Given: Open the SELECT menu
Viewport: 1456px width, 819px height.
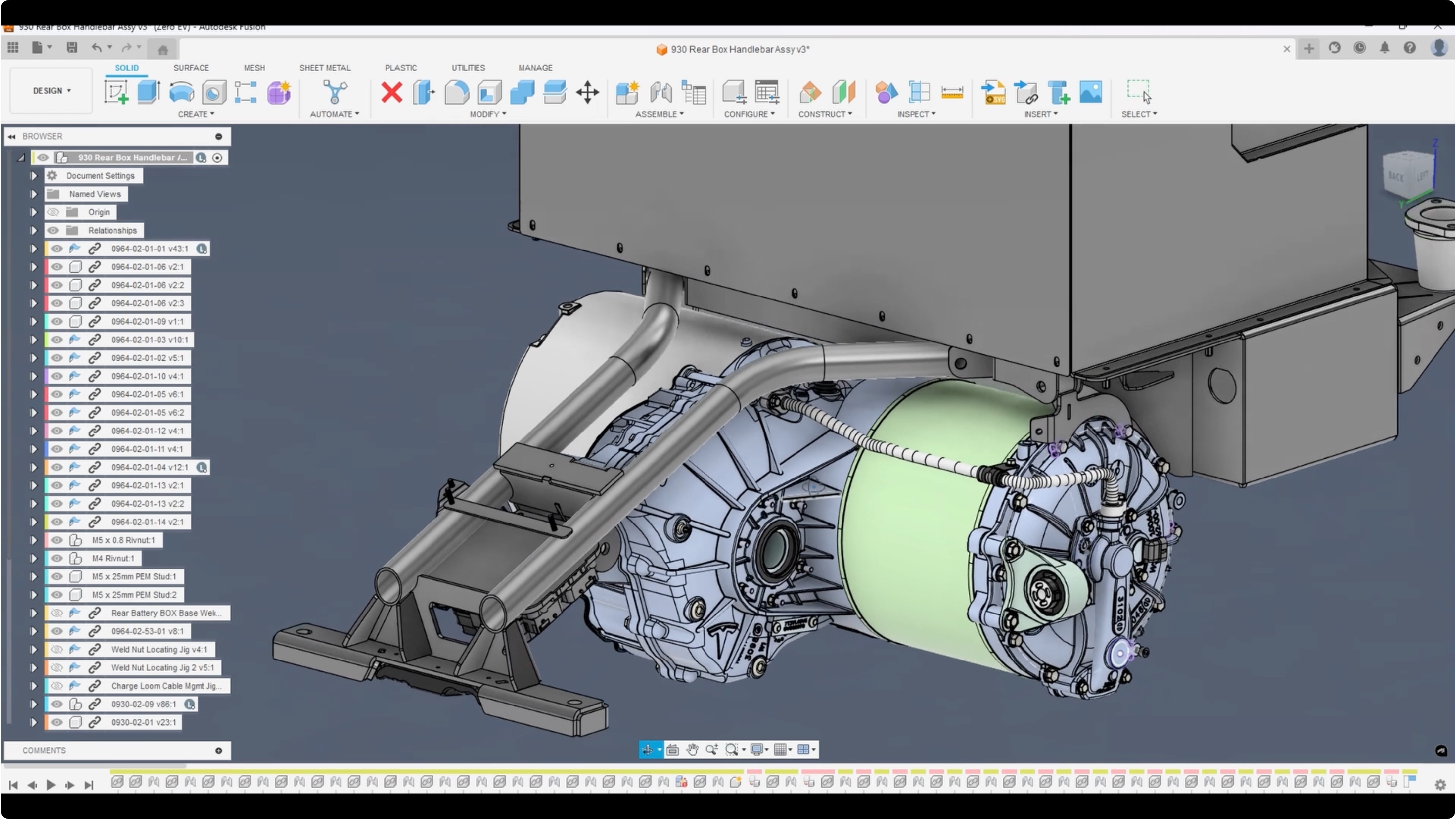Looking at the screenshot, I should pyautogui.click(x=1139, y=114).
